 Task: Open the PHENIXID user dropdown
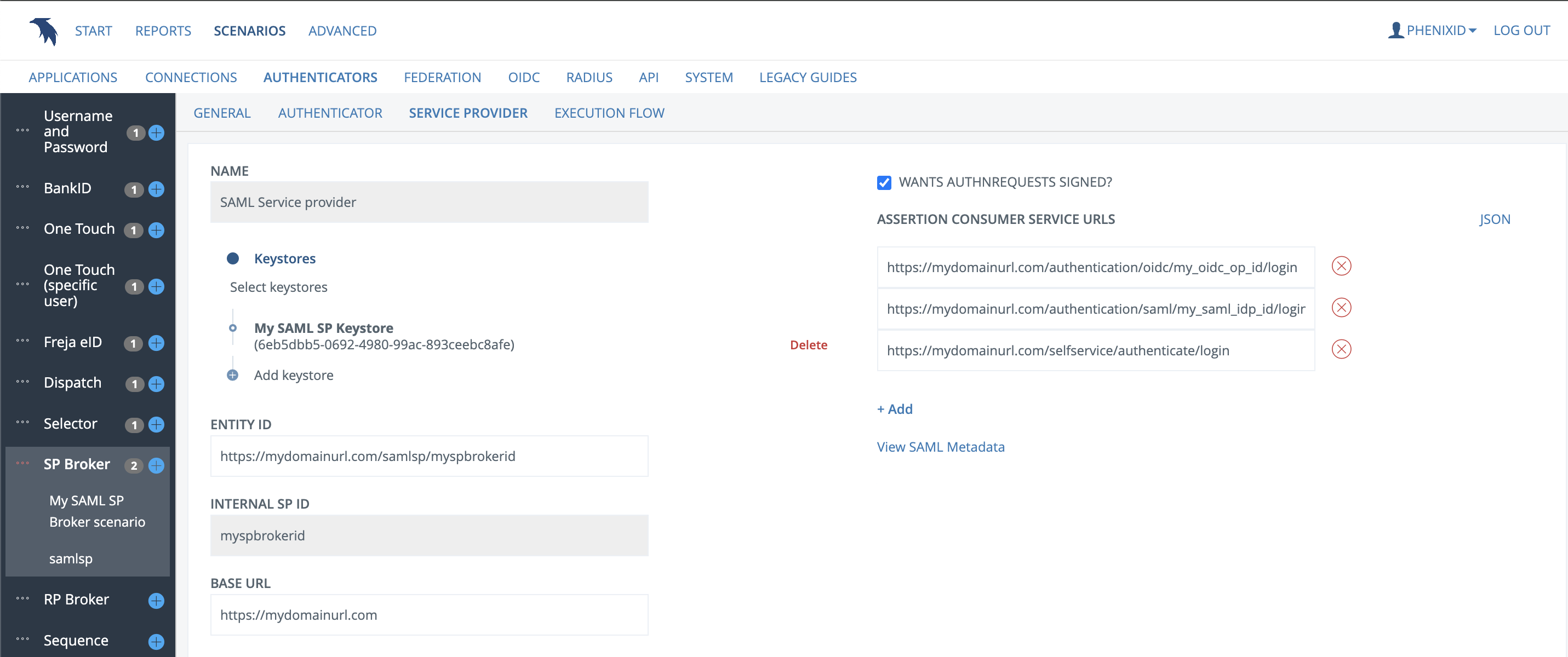click(x=1441, y=31)
